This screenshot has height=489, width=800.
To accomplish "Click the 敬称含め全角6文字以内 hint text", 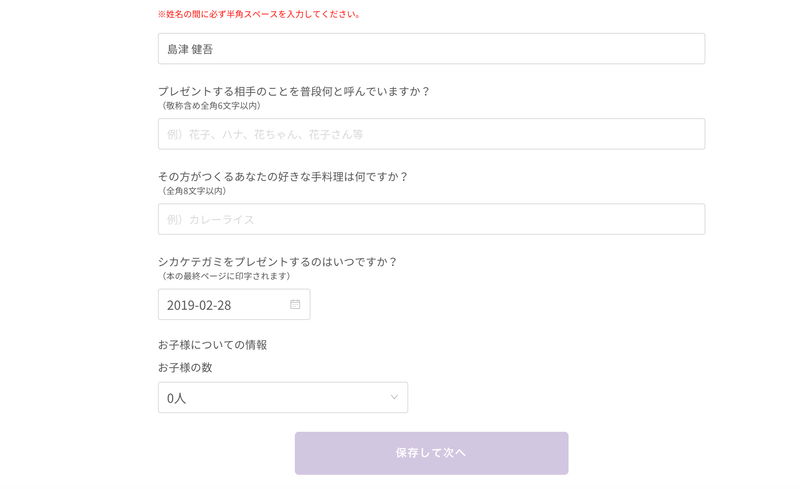I will (211, 105).
